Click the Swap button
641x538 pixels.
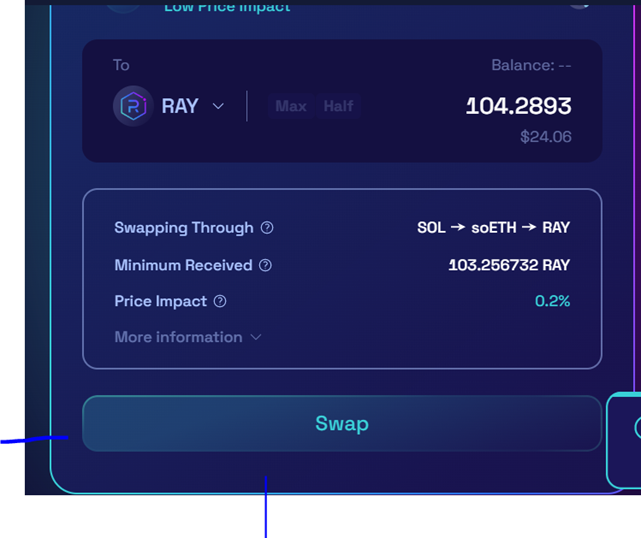coord(342,424)
